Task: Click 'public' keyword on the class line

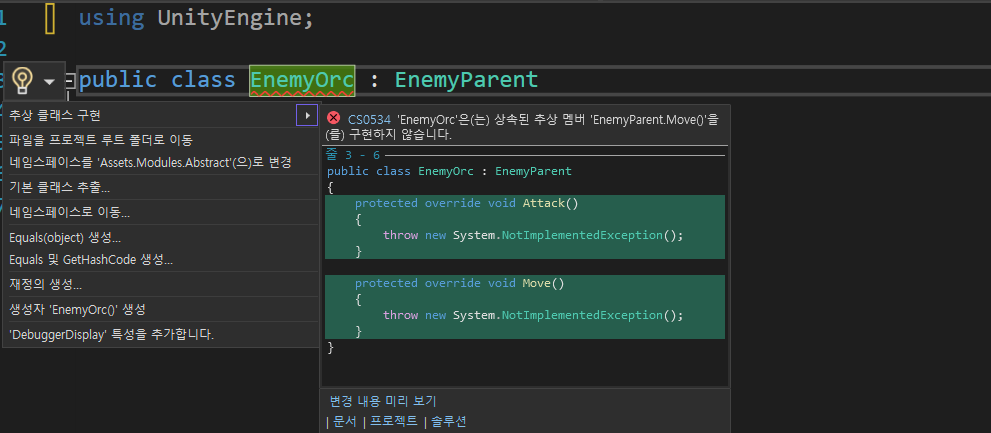Action: click(118, 80)
